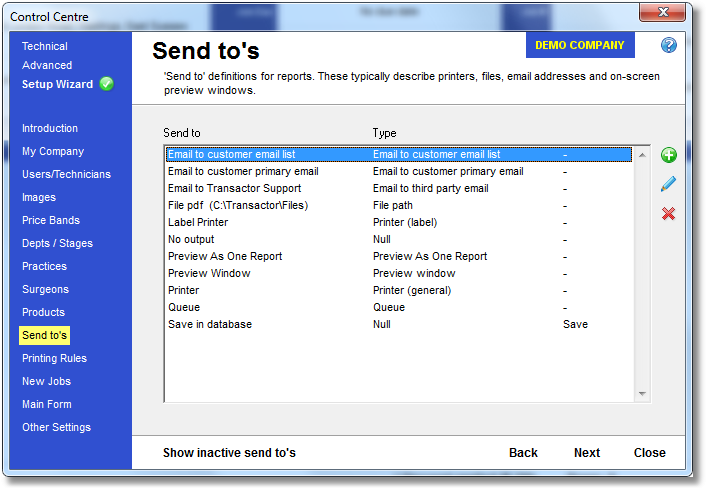Viewport: 707px width, 491px height.
Task: Click the list scrollbar up arrow
Action: 642,155
